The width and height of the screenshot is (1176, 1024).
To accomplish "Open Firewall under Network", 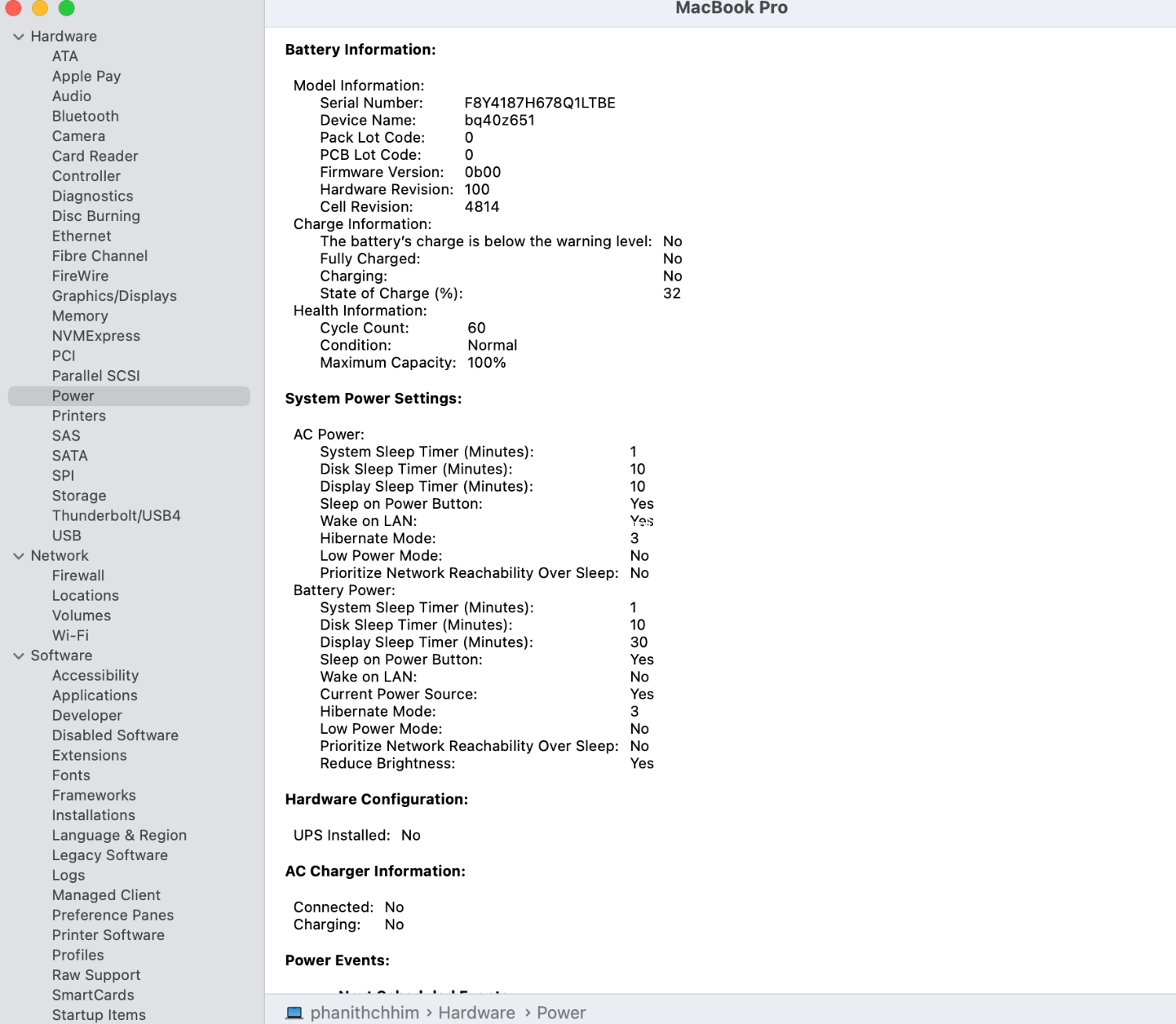I will click(78, 576).
